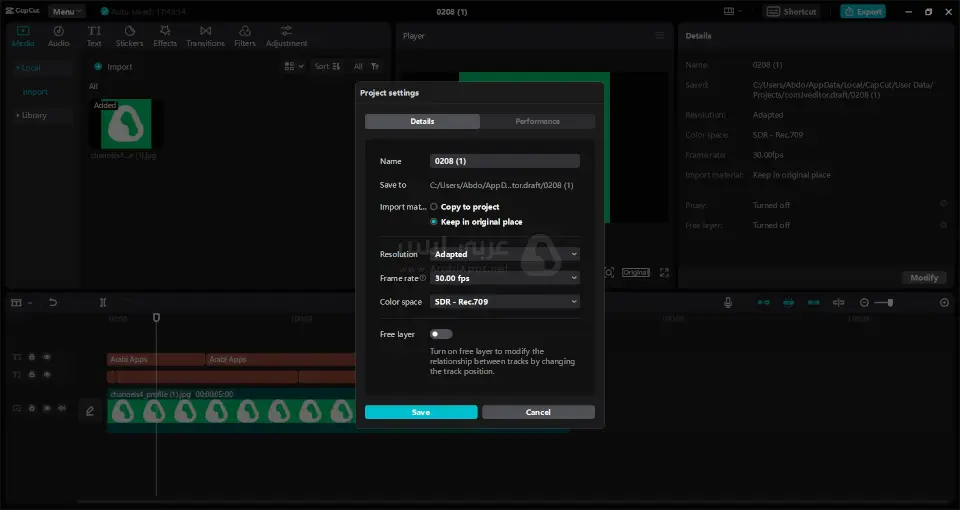Open the Stickers tab icon
This screenshot has height=510, width=960.
click(129, 31)
